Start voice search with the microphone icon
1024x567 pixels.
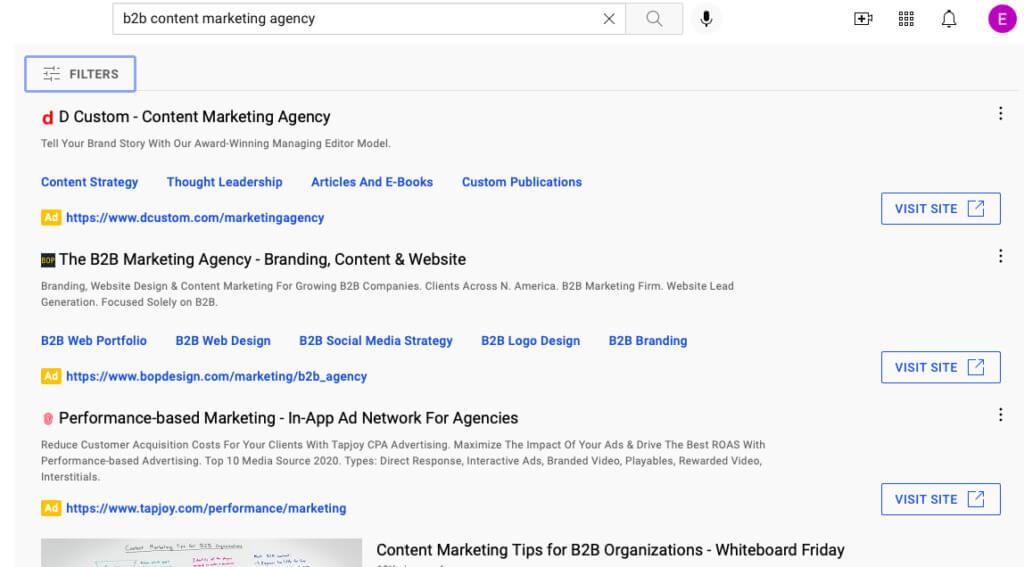[706, 19]
